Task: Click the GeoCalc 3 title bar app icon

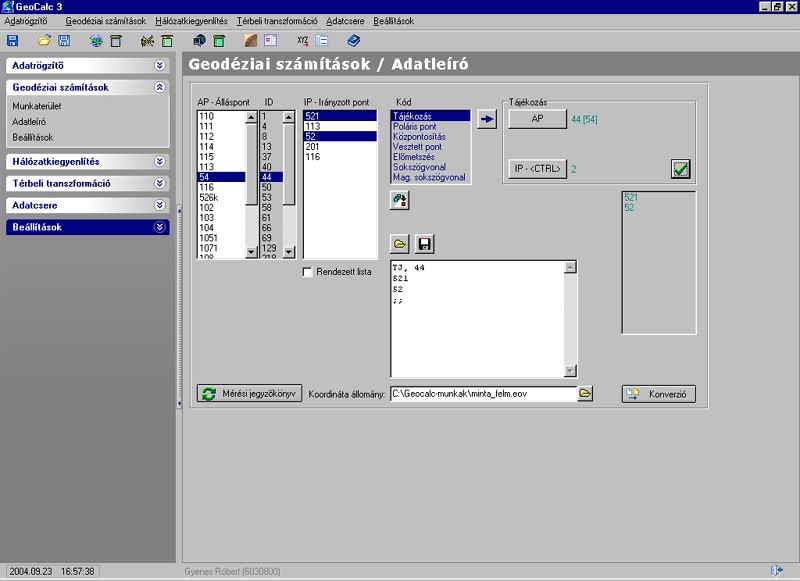Action: coord(7,7)
